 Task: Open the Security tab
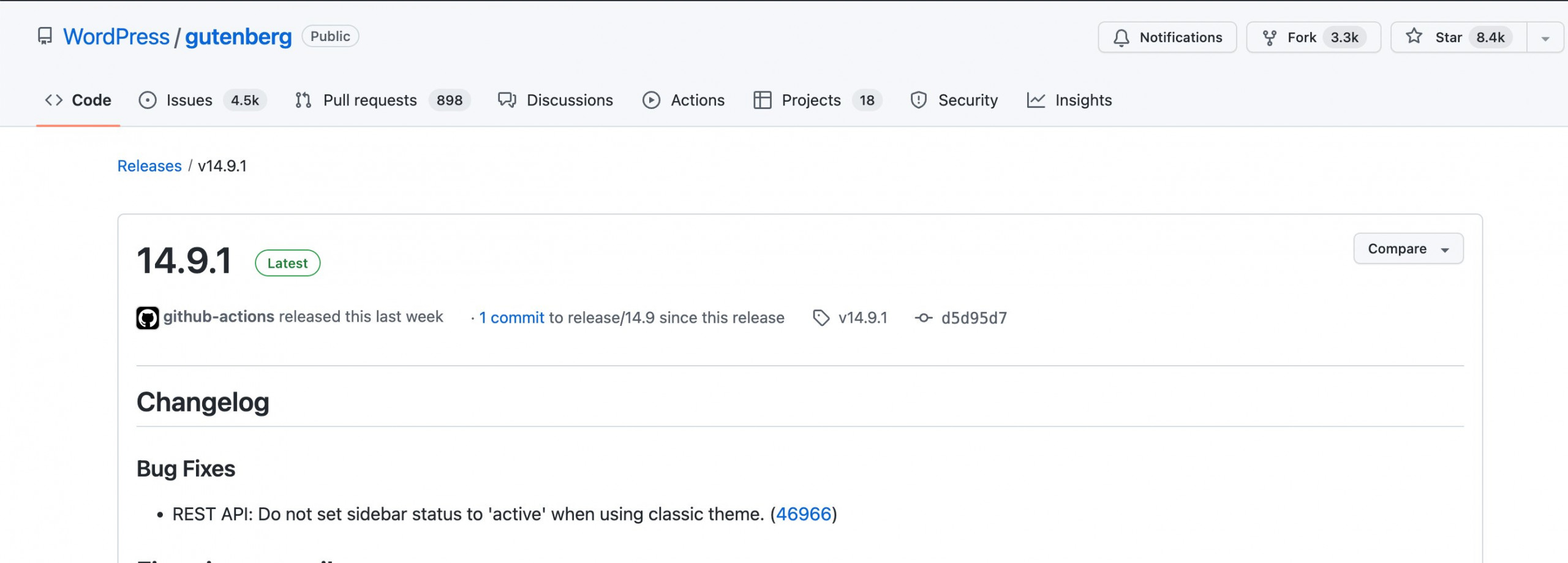(x=968, y=100)
